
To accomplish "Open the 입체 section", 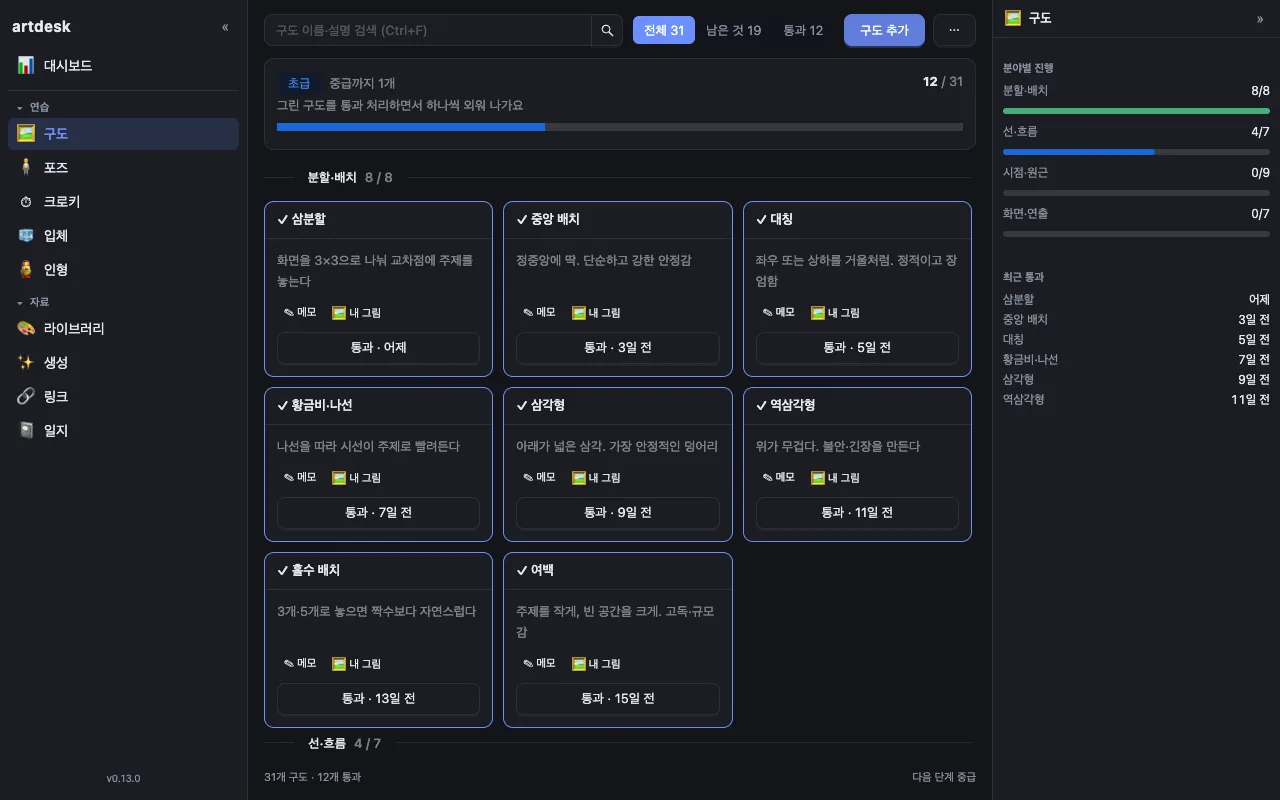I will point(123,235).
